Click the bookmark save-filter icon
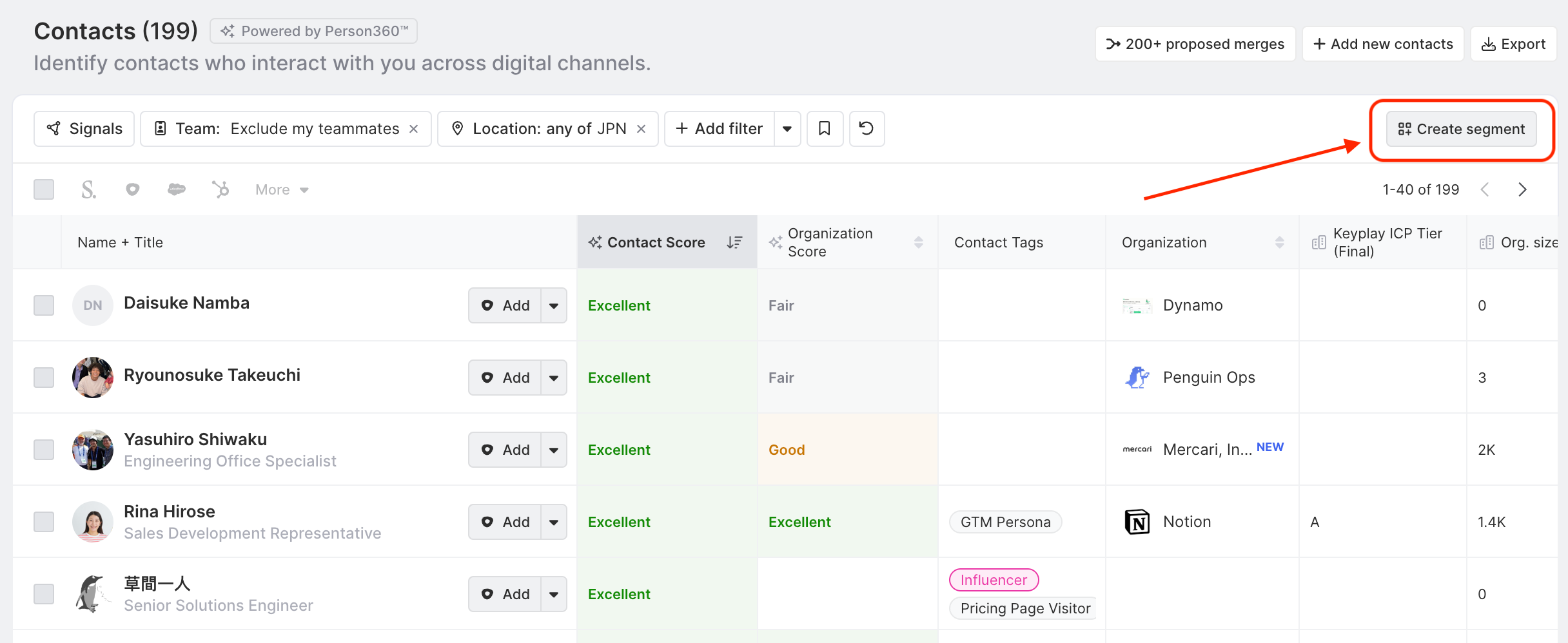 [824, 129]
